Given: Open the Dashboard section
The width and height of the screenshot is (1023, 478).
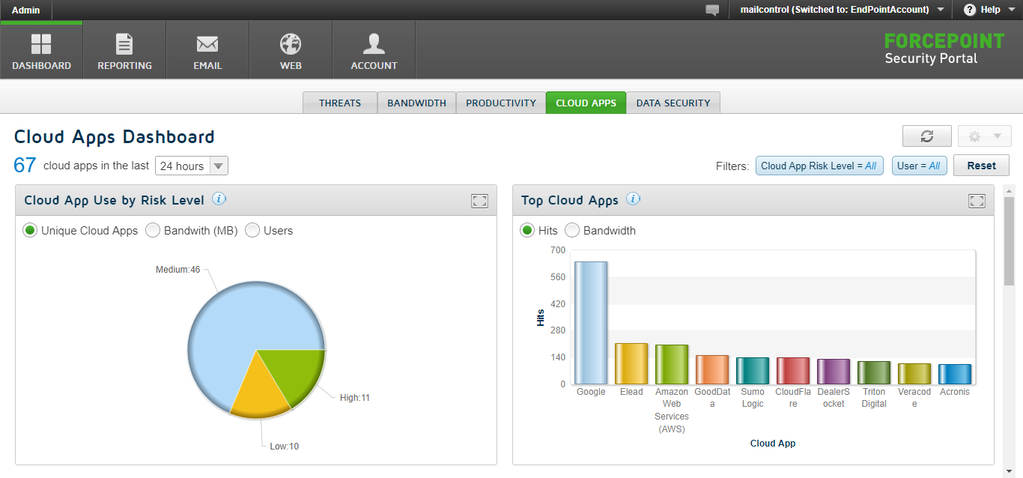Looking at the screenshot, I should (41, 50).
